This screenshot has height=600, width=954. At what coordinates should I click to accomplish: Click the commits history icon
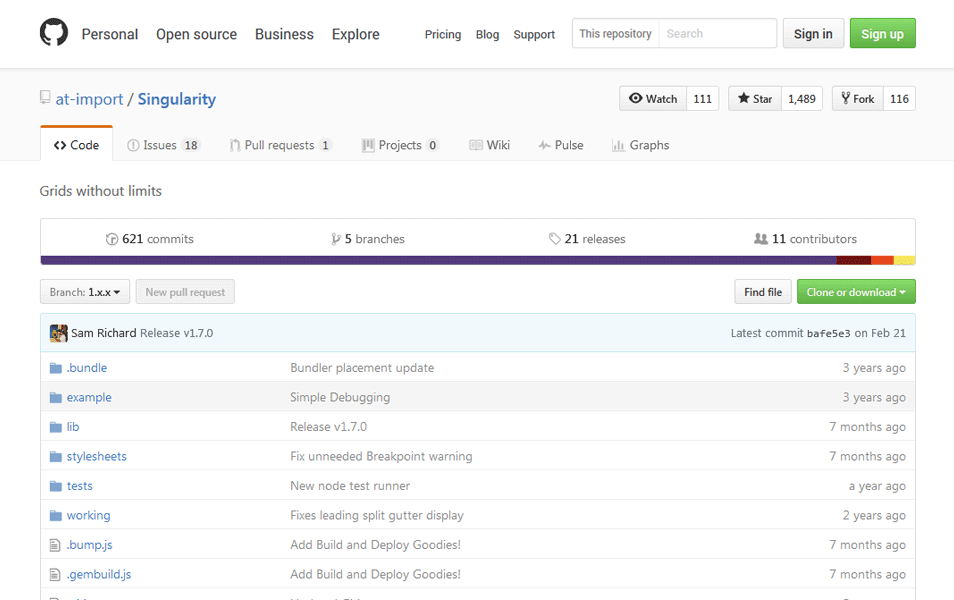(x=112, y=239)
